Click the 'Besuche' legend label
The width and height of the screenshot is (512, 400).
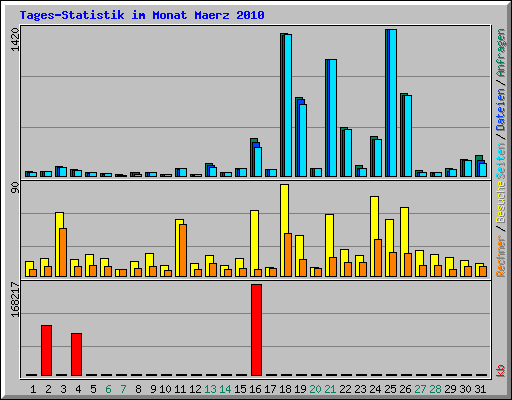501,202
